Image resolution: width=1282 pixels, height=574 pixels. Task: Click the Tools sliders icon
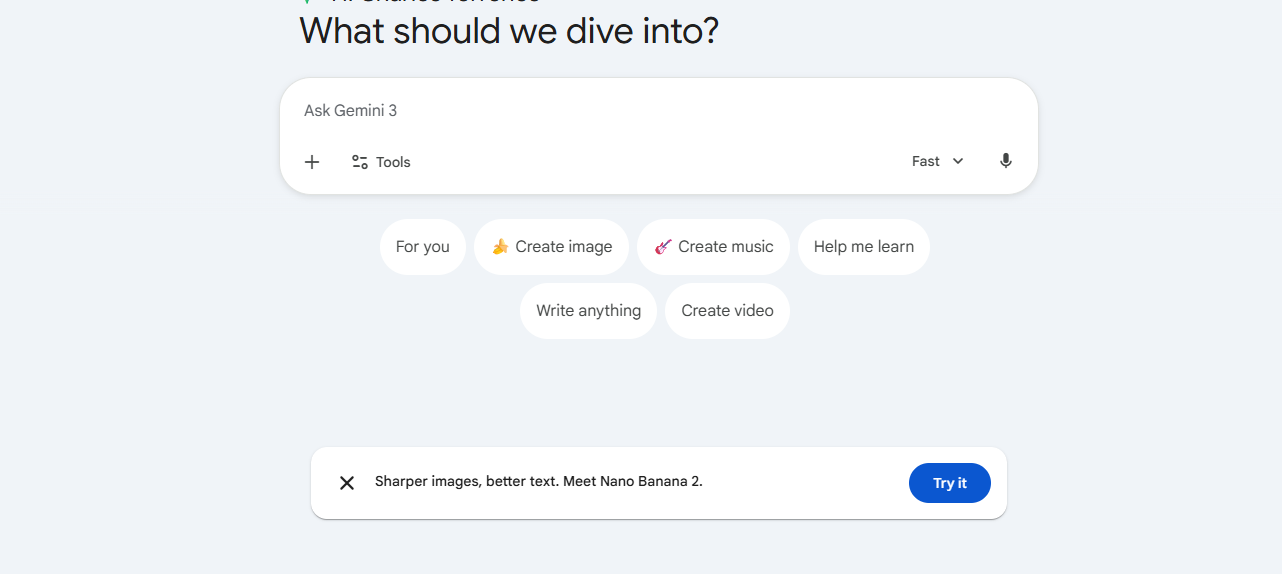coord(360,162)
